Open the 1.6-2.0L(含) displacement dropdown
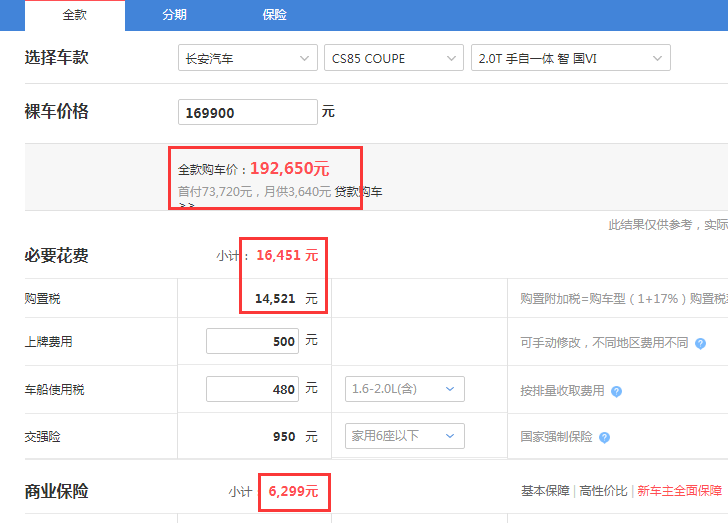 (405, 389)
